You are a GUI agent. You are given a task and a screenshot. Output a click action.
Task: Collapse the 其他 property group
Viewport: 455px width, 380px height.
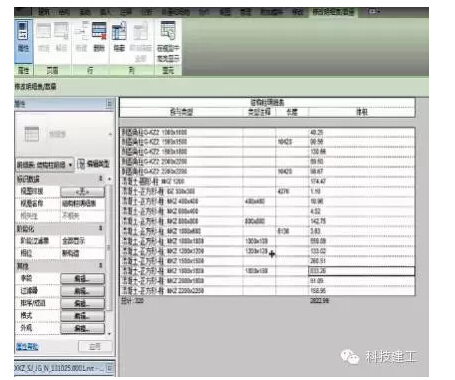tap(101, 266)
